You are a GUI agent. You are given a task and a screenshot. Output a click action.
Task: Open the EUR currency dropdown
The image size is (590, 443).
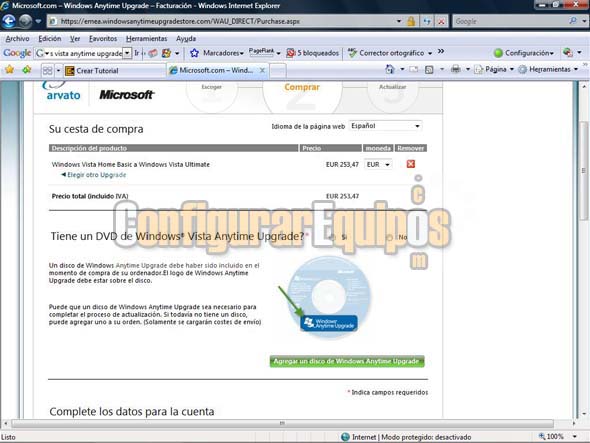pyautogui.click(x=378, y=164)
